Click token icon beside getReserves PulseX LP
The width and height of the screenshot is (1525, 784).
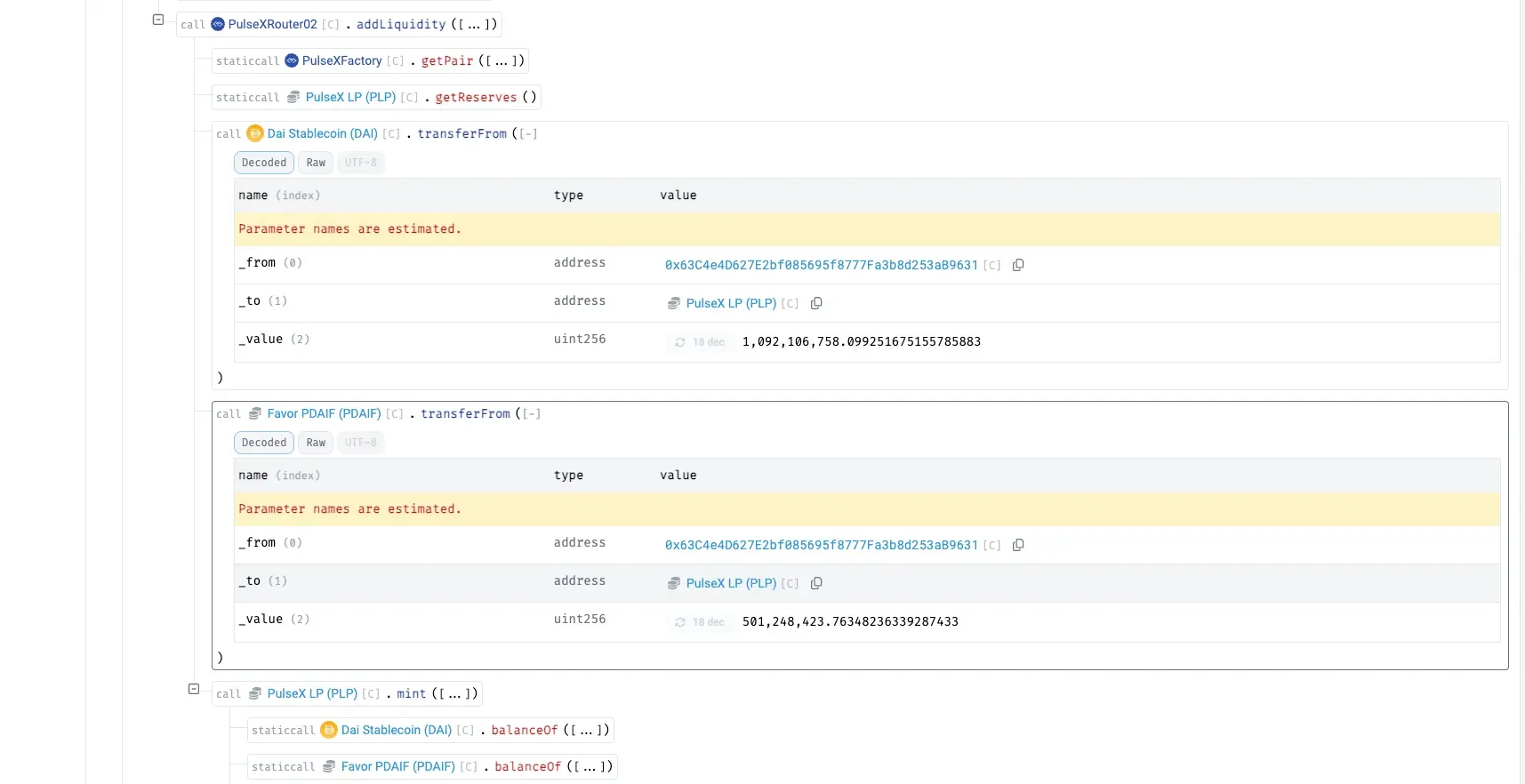click(293, 98)
